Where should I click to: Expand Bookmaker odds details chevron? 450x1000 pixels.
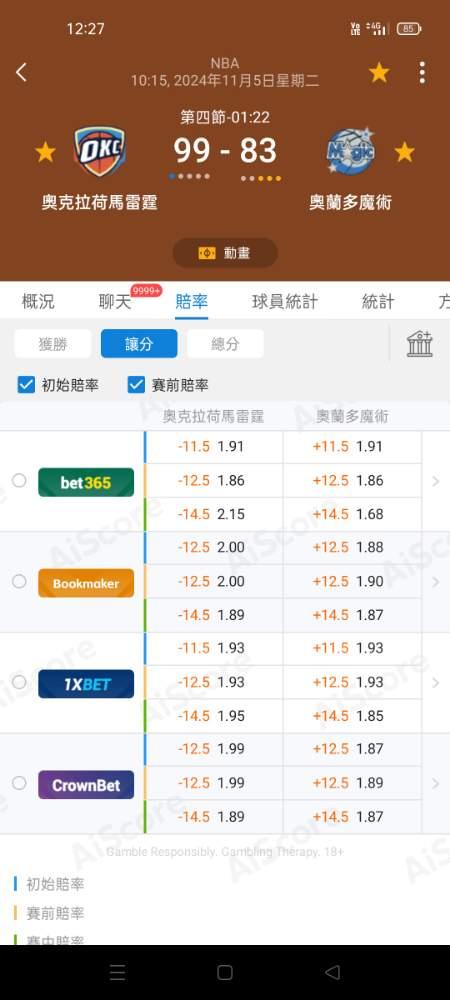click(436, 582)
